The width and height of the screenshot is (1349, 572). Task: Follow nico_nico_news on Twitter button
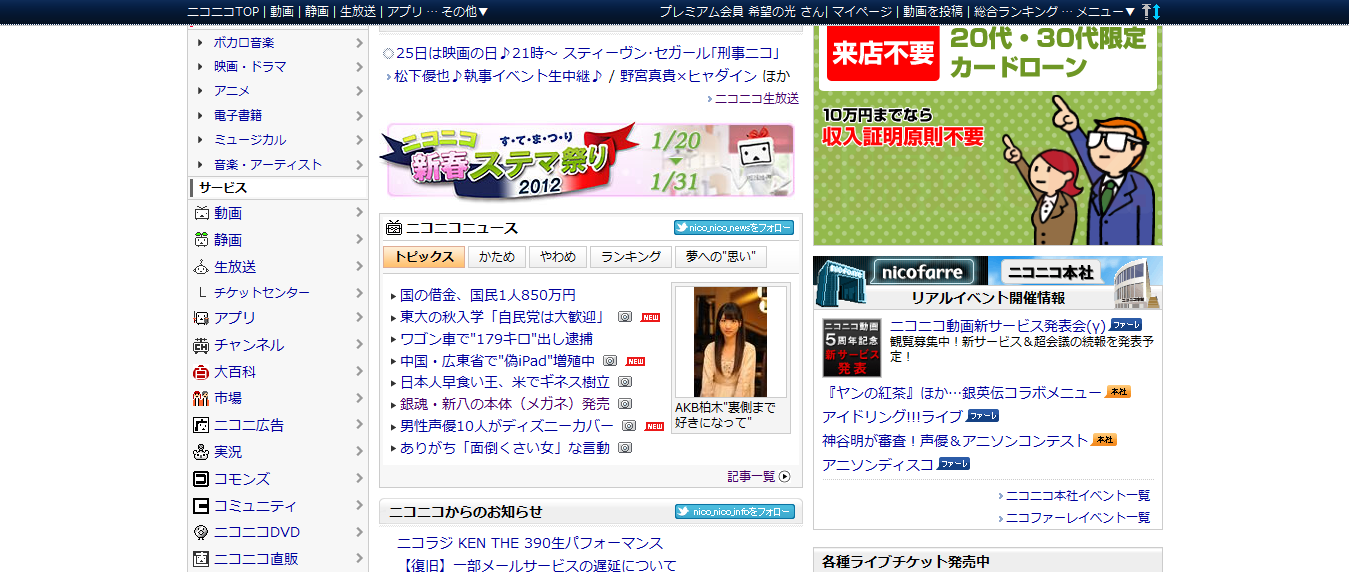coord(734,228)
